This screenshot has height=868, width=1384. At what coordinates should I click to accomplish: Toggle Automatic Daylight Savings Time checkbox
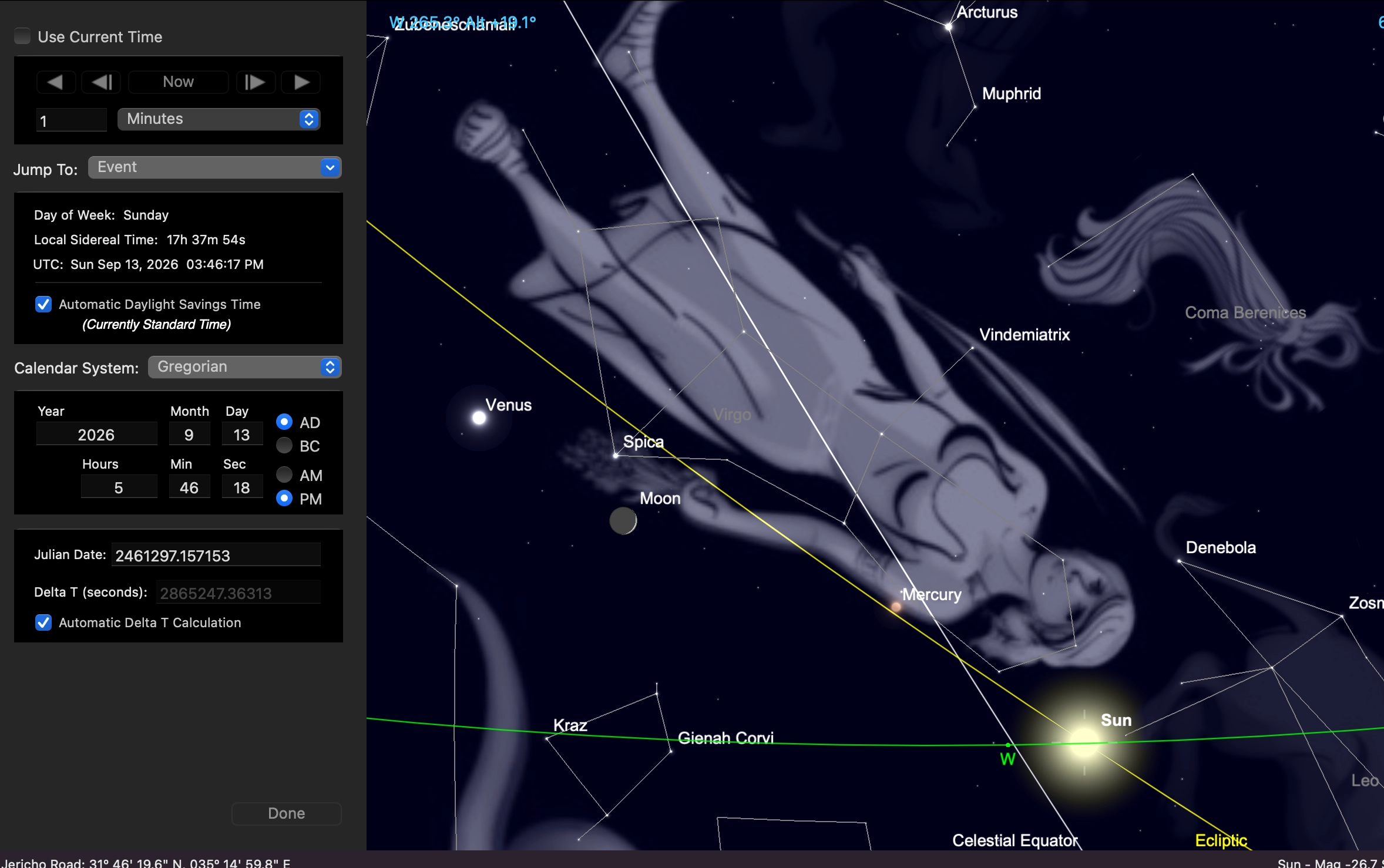(43, 304)
